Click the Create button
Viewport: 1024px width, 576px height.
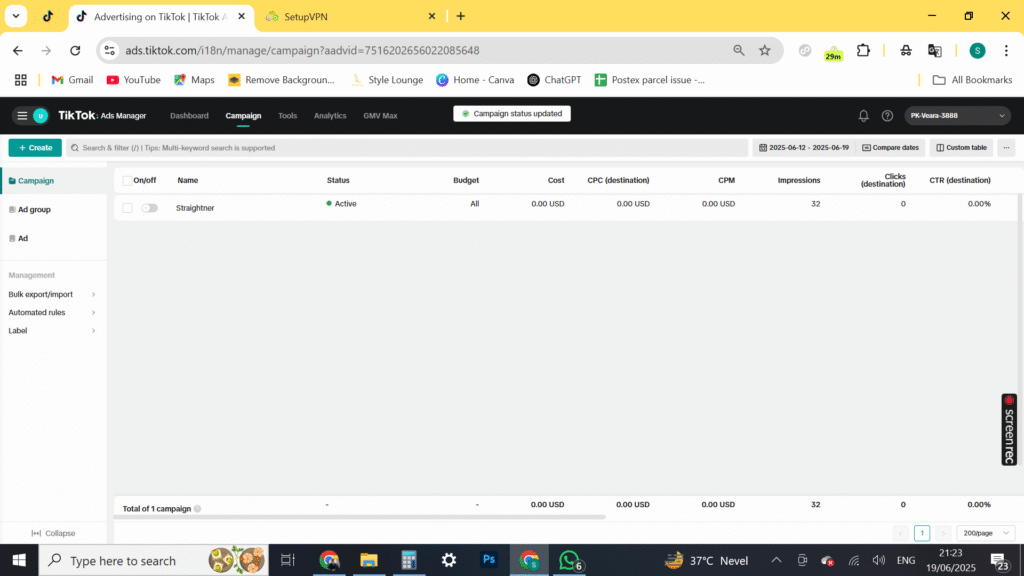tap(35, 148)
